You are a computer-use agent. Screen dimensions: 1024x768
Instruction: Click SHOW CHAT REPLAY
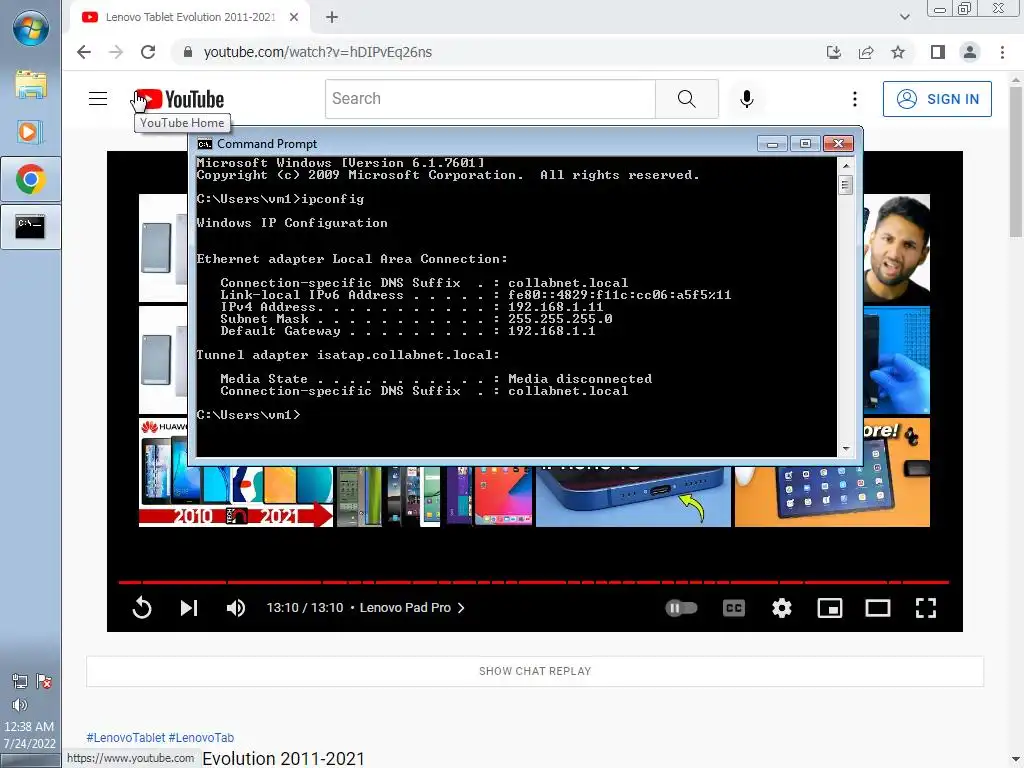(535, 671)
